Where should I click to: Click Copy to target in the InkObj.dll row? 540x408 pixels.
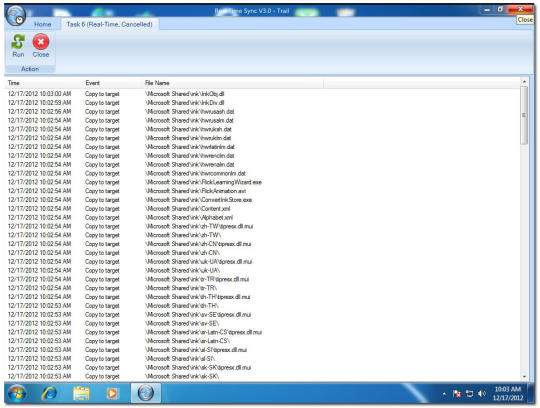click(x=102, y=94)
